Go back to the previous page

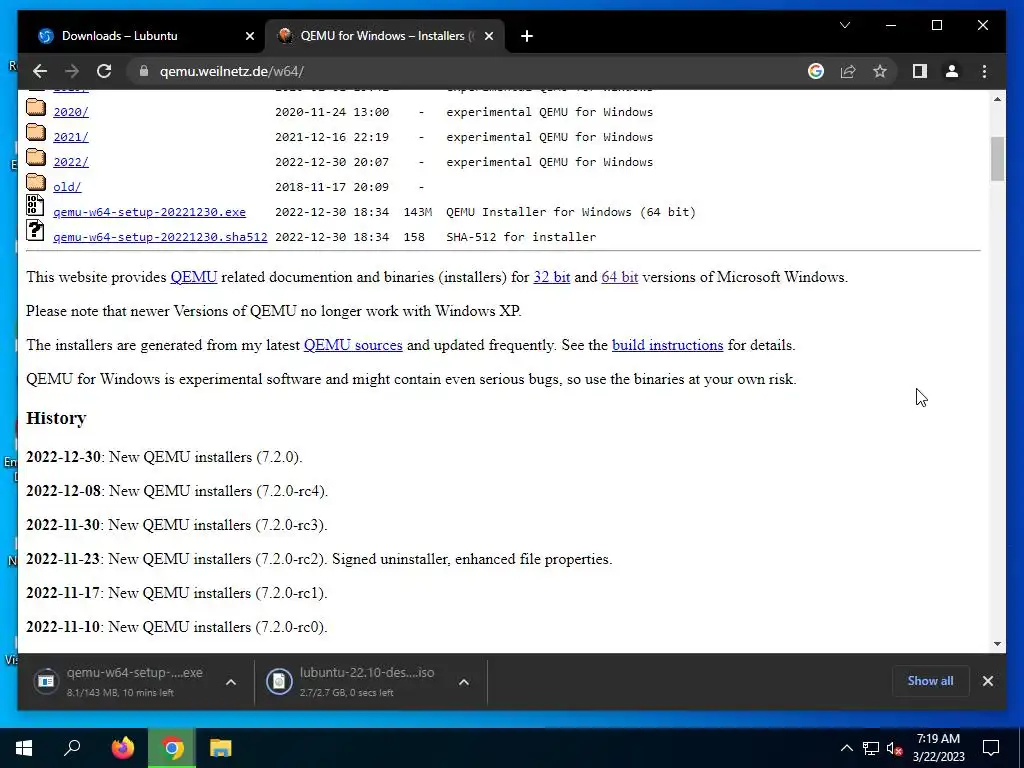40,71
